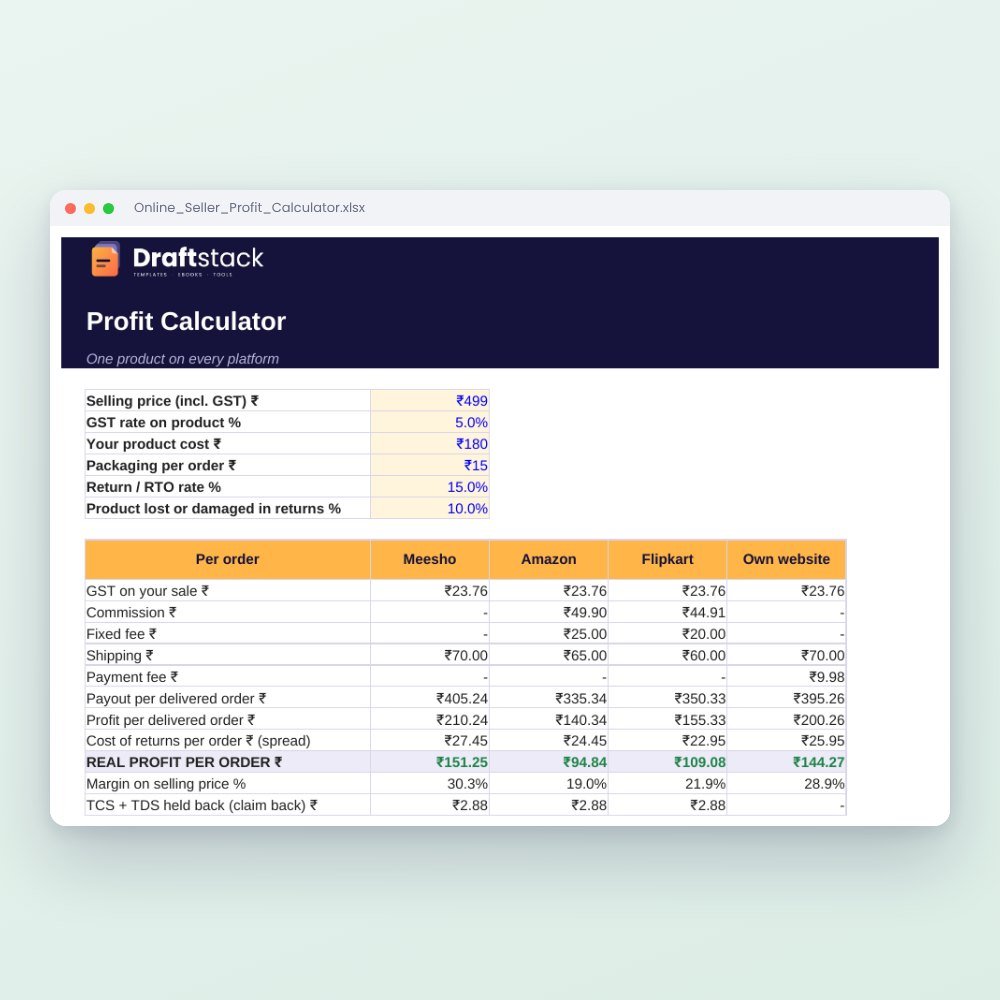Select the 'REAL PROFIT PER ORDER ₹' label
1000x1000 pixels.
point(184,762)
